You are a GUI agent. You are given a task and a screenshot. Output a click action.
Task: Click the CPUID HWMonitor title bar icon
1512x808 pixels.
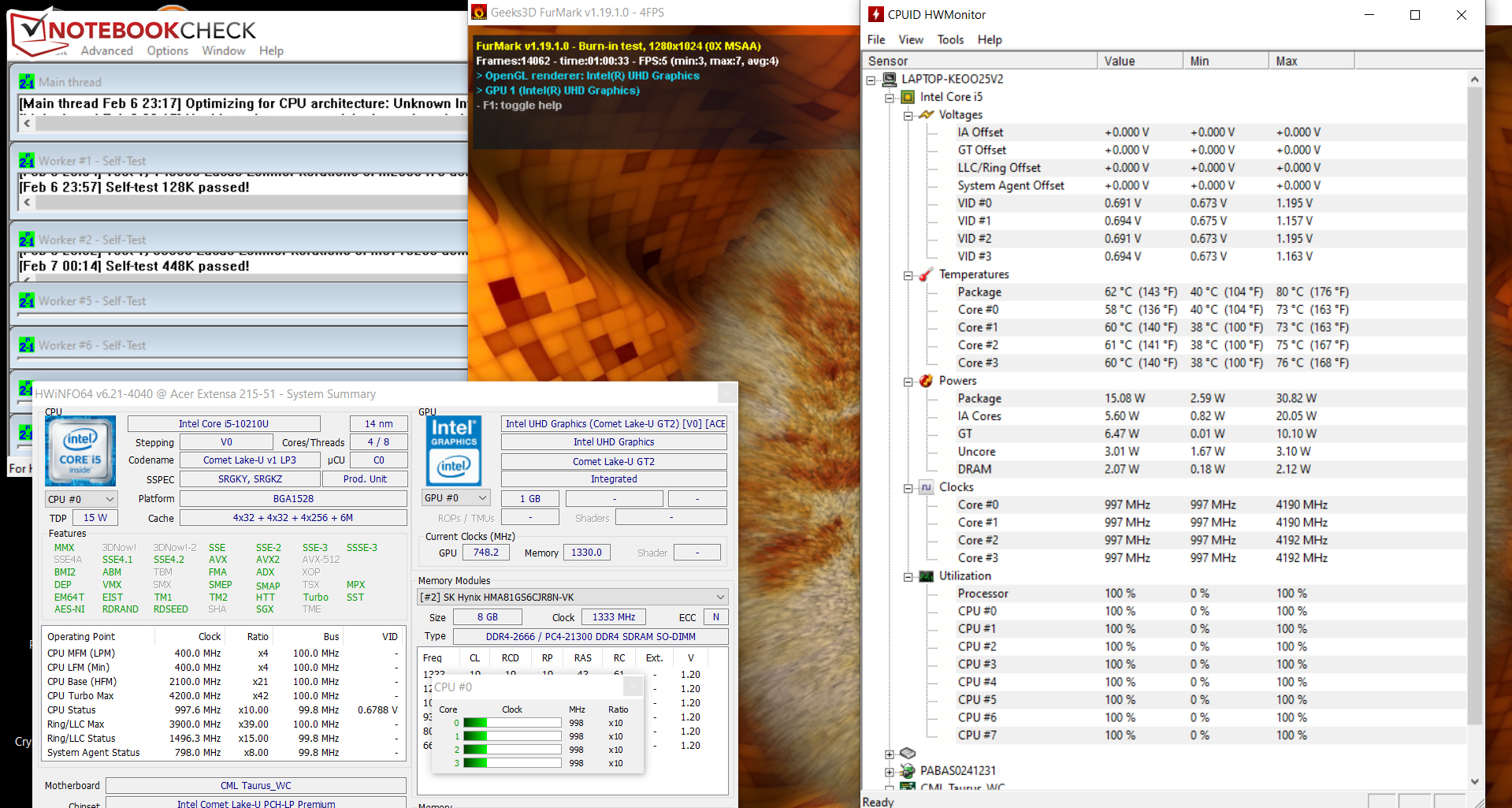coord(875,14)
